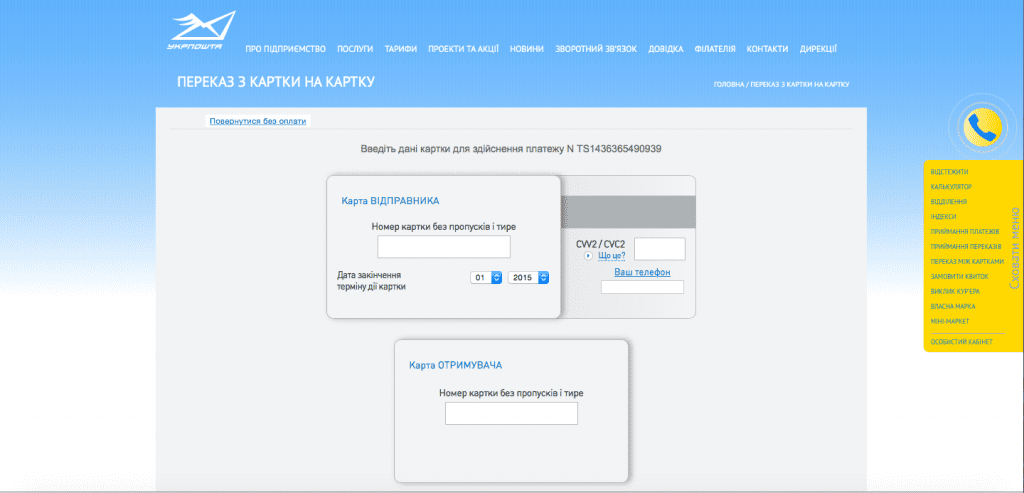Open the 'НОВИНИ' menu item

click(527, 49)
